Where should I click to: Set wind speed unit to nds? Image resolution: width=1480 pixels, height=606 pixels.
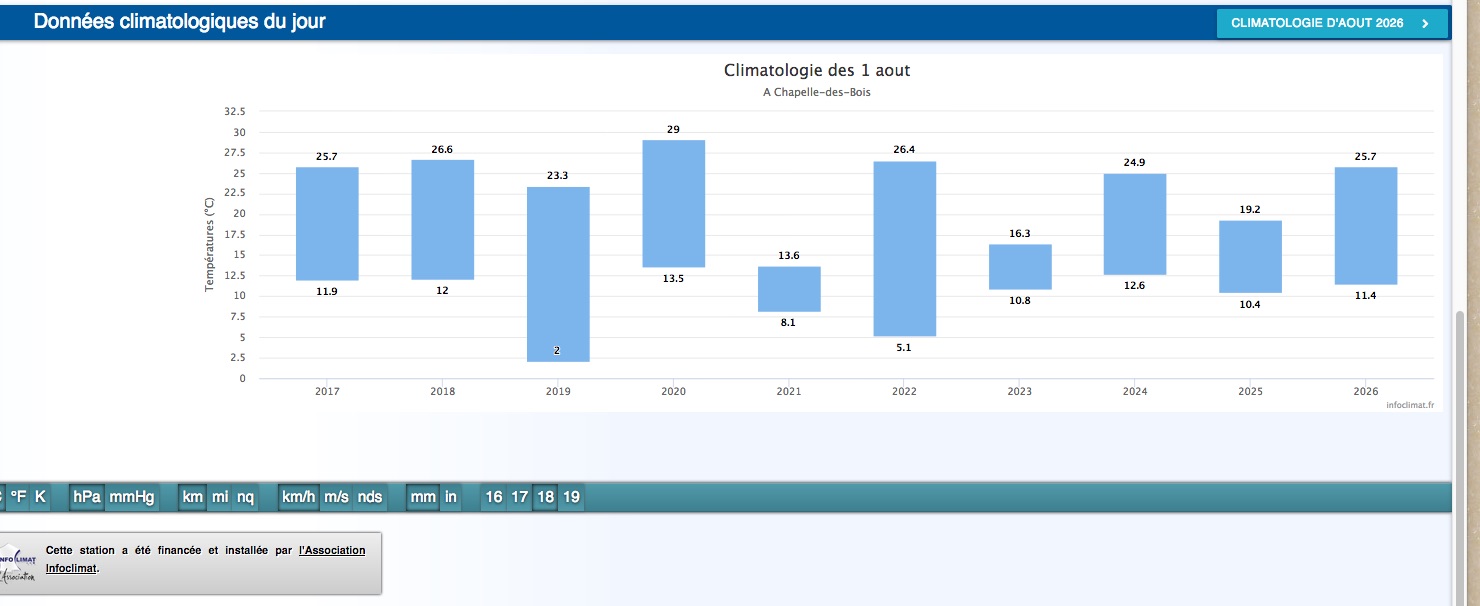point(370,497)
